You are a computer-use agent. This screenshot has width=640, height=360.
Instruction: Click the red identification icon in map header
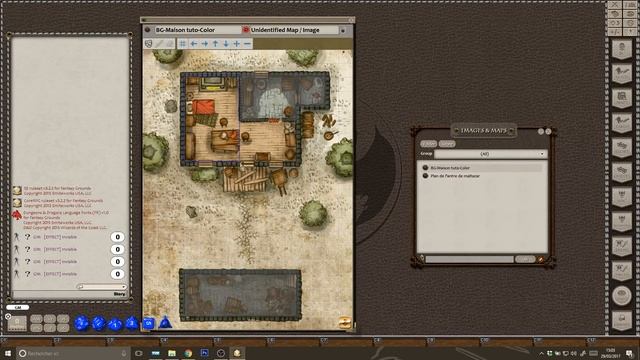[x=246, y=30]
